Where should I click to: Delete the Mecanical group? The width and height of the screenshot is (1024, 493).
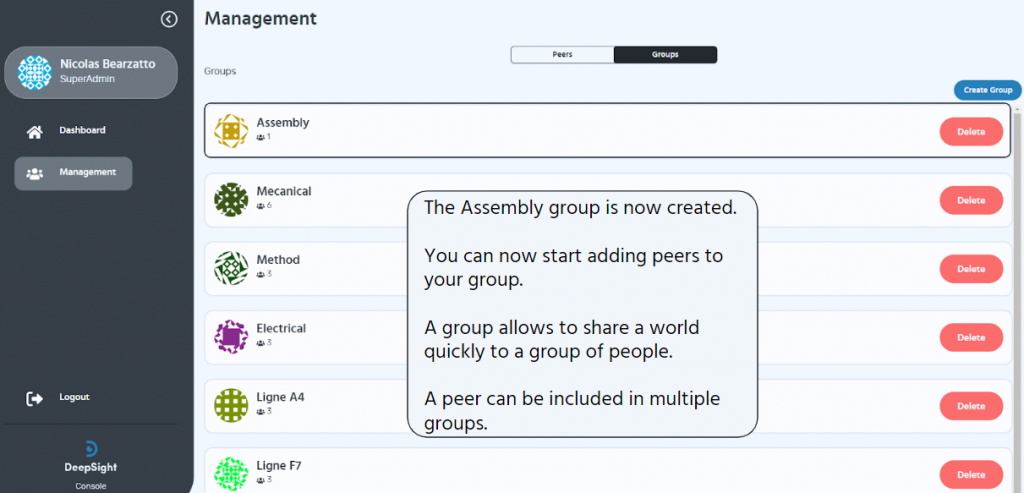pos(971,200)
